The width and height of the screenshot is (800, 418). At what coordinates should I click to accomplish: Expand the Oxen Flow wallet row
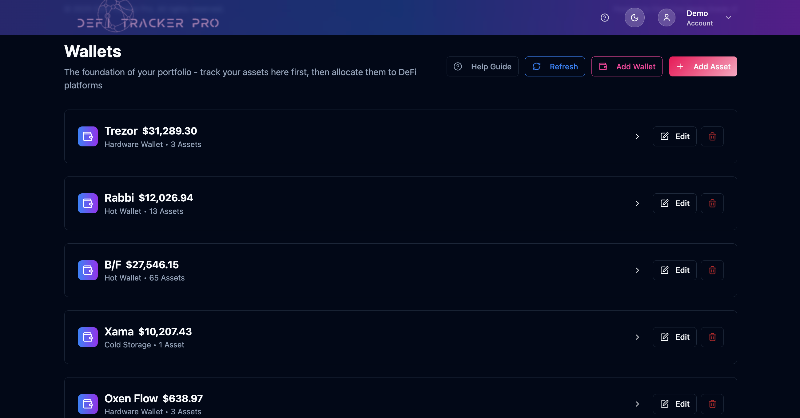pyautogui.click(x=637, y=404)
